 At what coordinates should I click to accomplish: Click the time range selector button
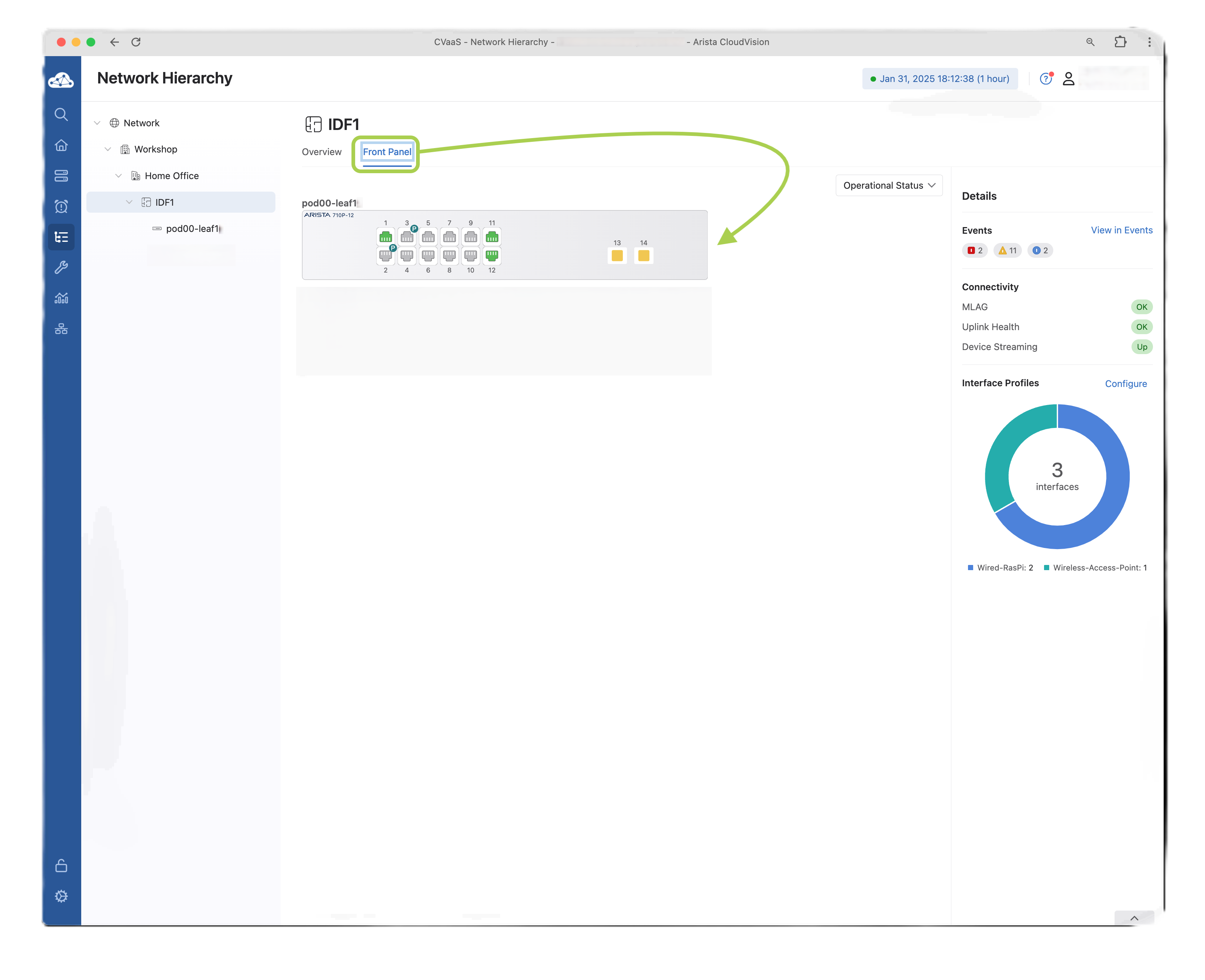click(940, 79)
